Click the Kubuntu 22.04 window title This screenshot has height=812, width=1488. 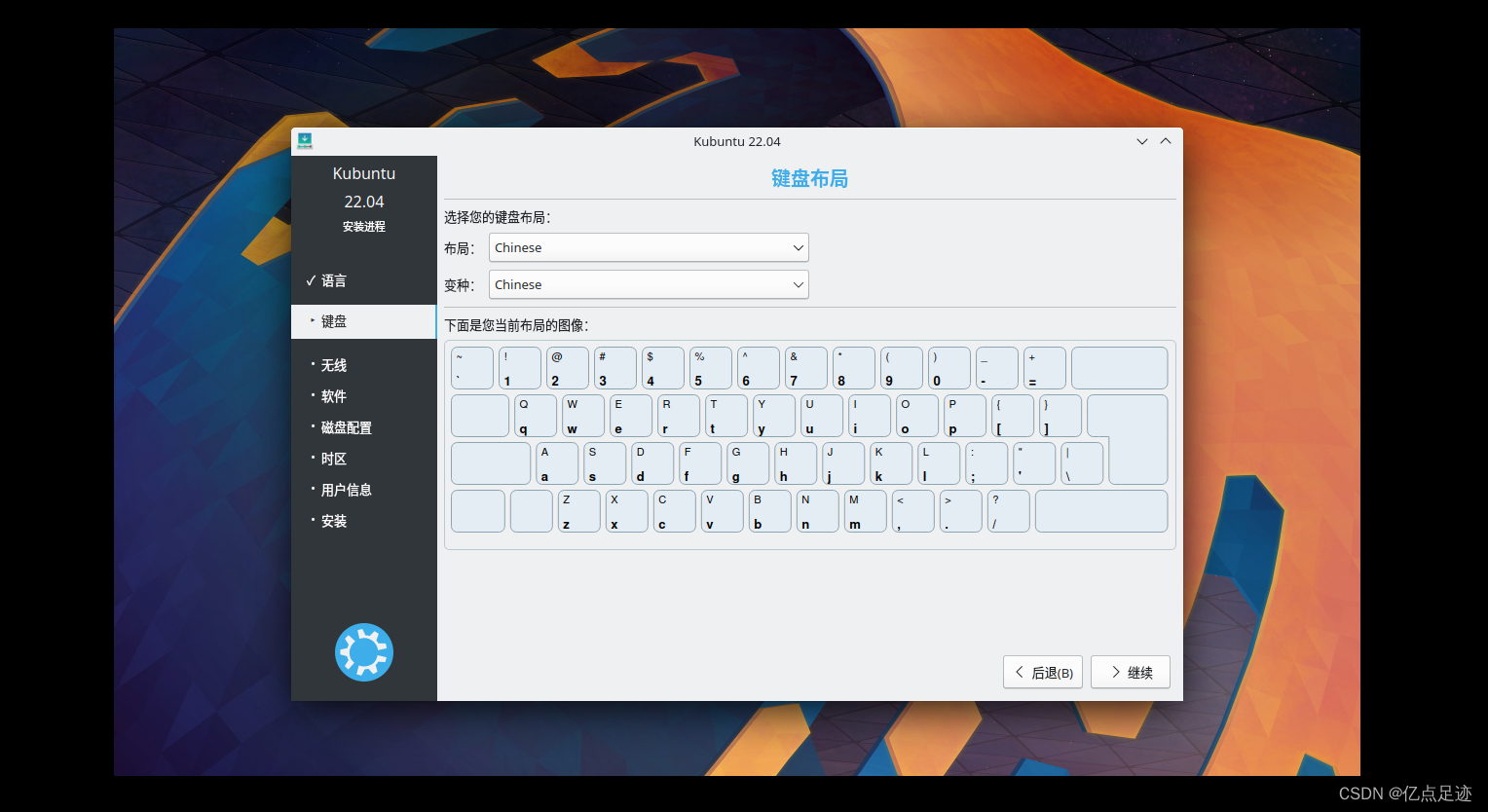737,141
